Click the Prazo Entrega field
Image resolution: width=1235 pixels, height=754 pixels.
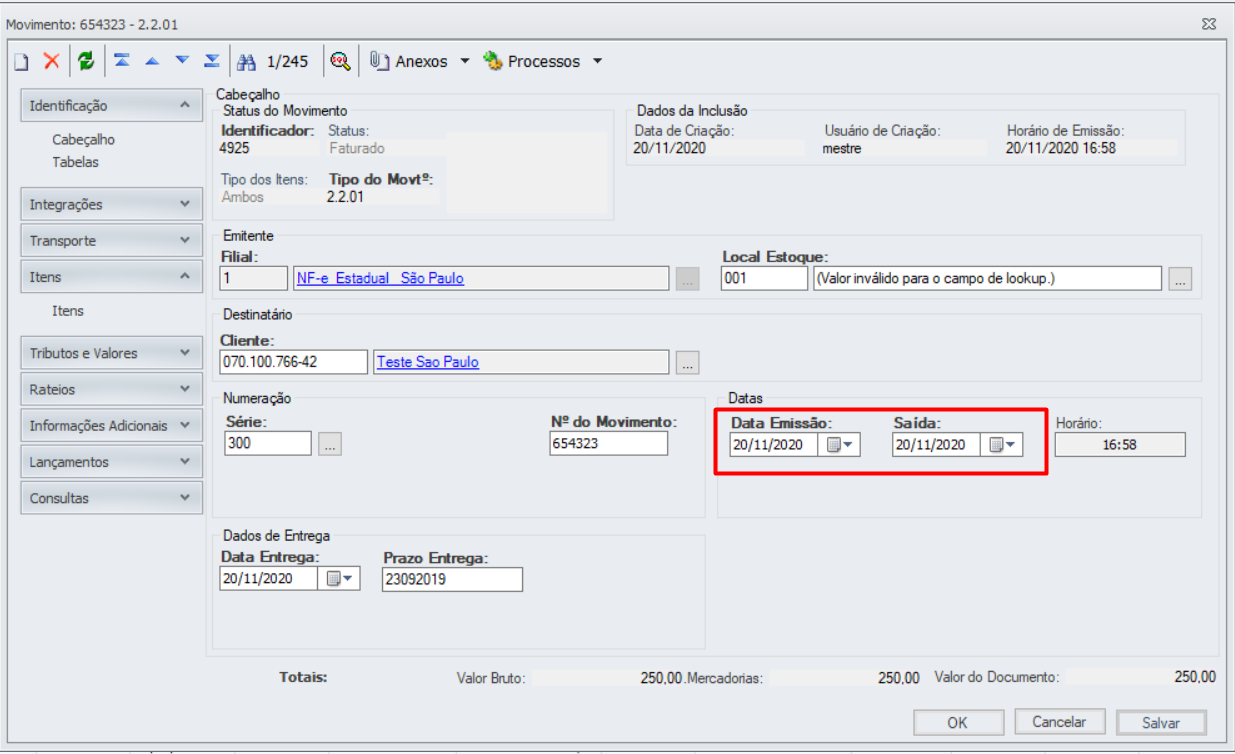tap(452, 579)
